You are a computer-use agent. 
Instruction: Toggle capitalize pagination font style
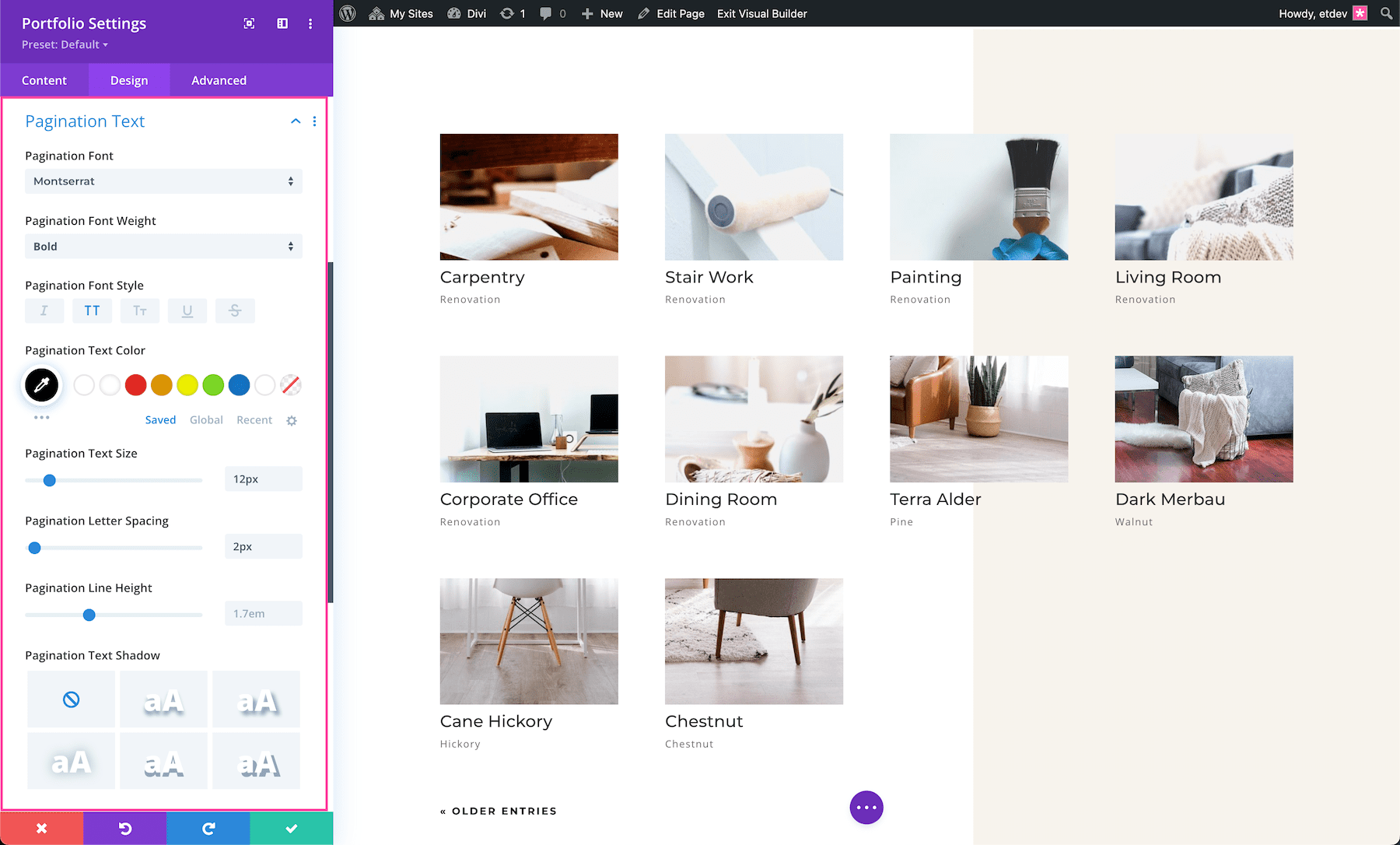[140, 310]
